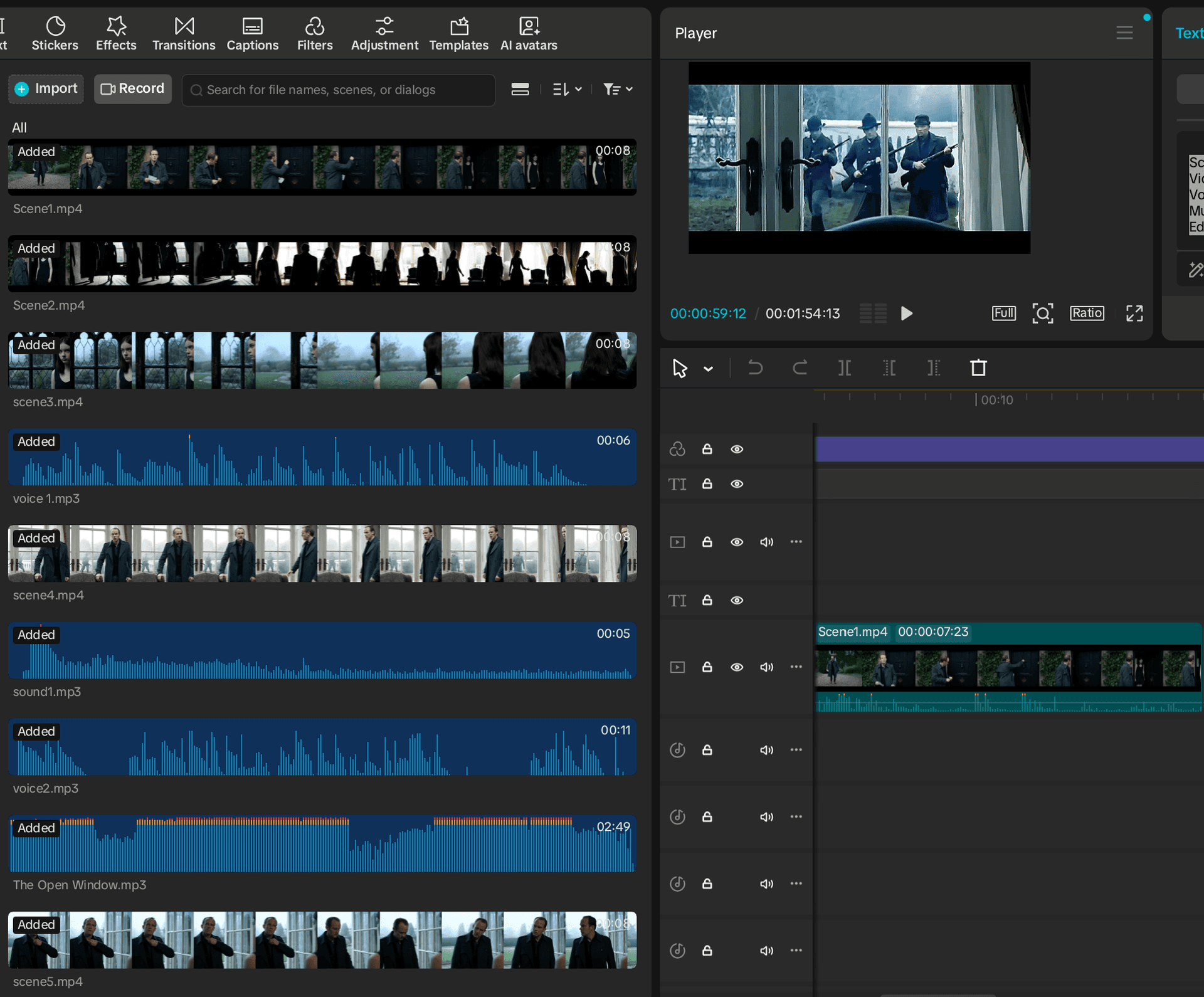Choose the Select arrow tool

point(680,368)
